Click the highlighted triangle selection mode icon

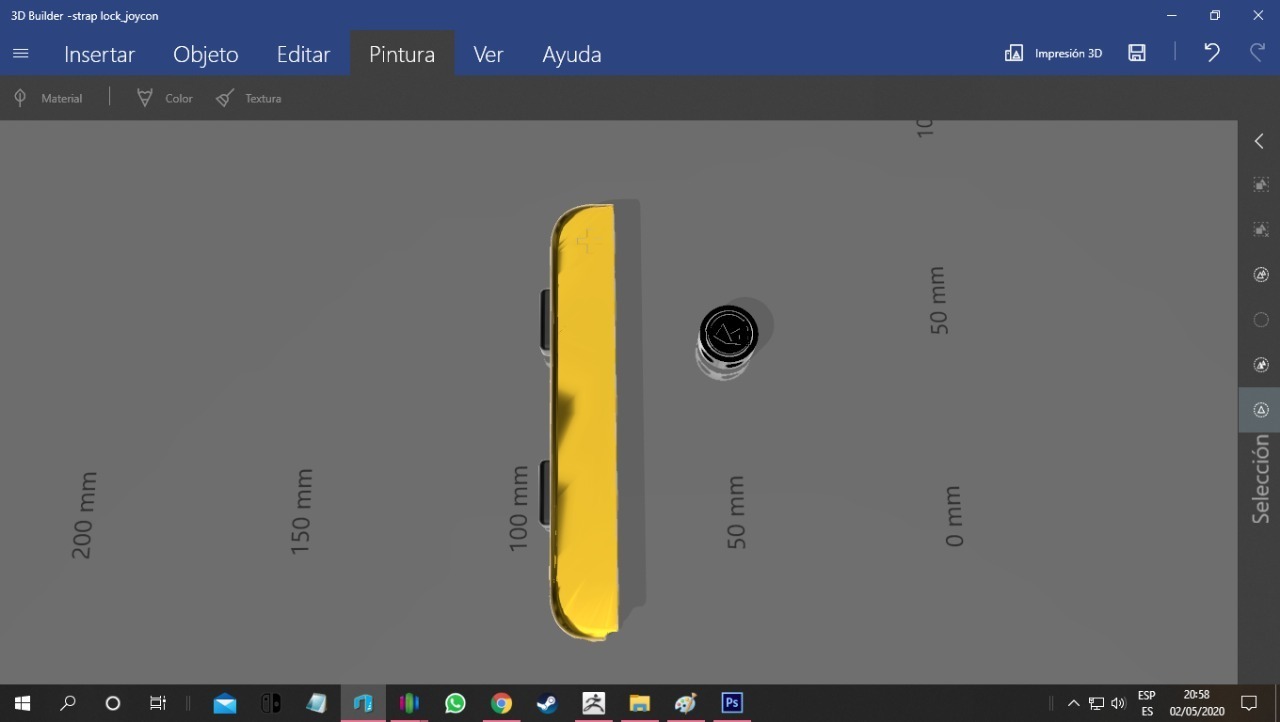(x=1261, y=410)
